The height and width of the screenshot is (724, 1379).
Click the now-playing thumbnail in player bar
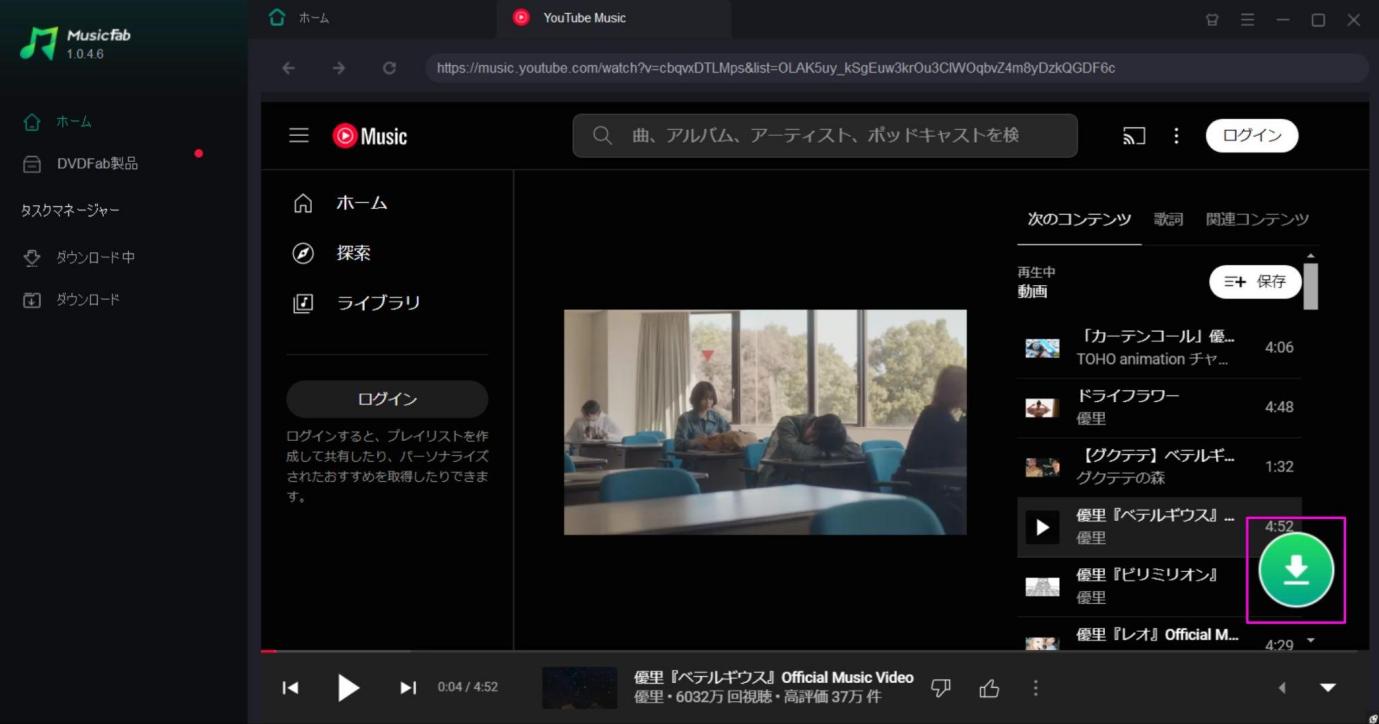click(579, 688)
